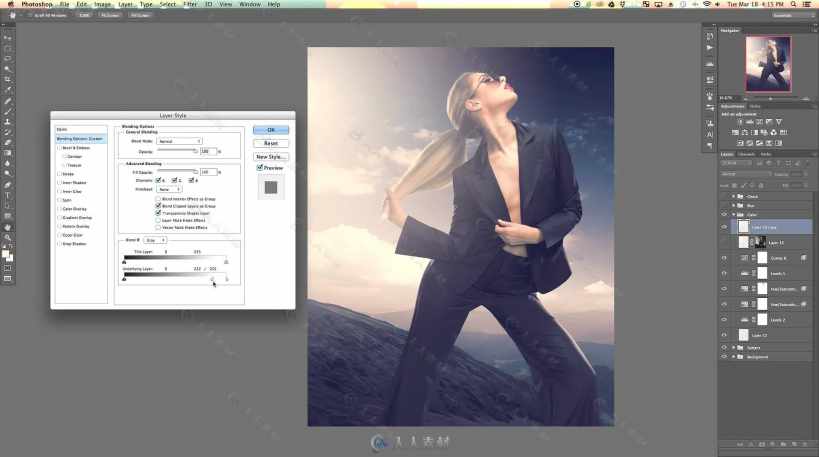Select the Crop tool
819x457 pixels.
(7, 79)
